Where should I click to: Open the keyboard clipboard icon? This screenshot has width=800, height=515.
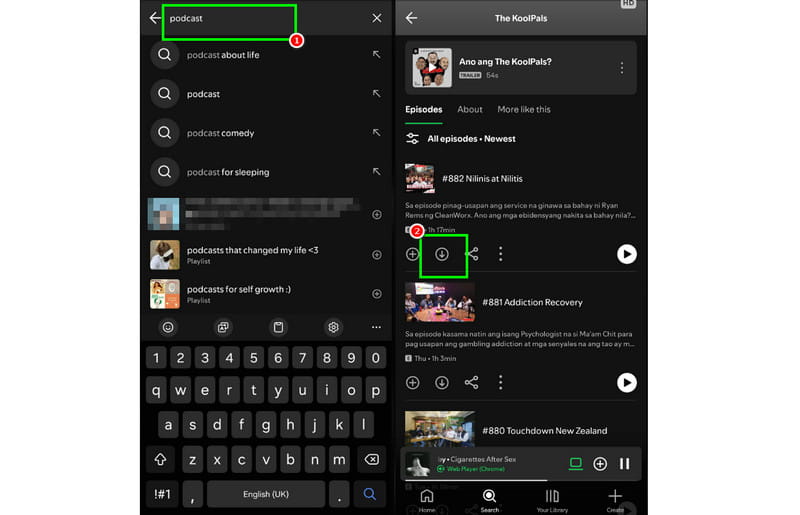278,327
